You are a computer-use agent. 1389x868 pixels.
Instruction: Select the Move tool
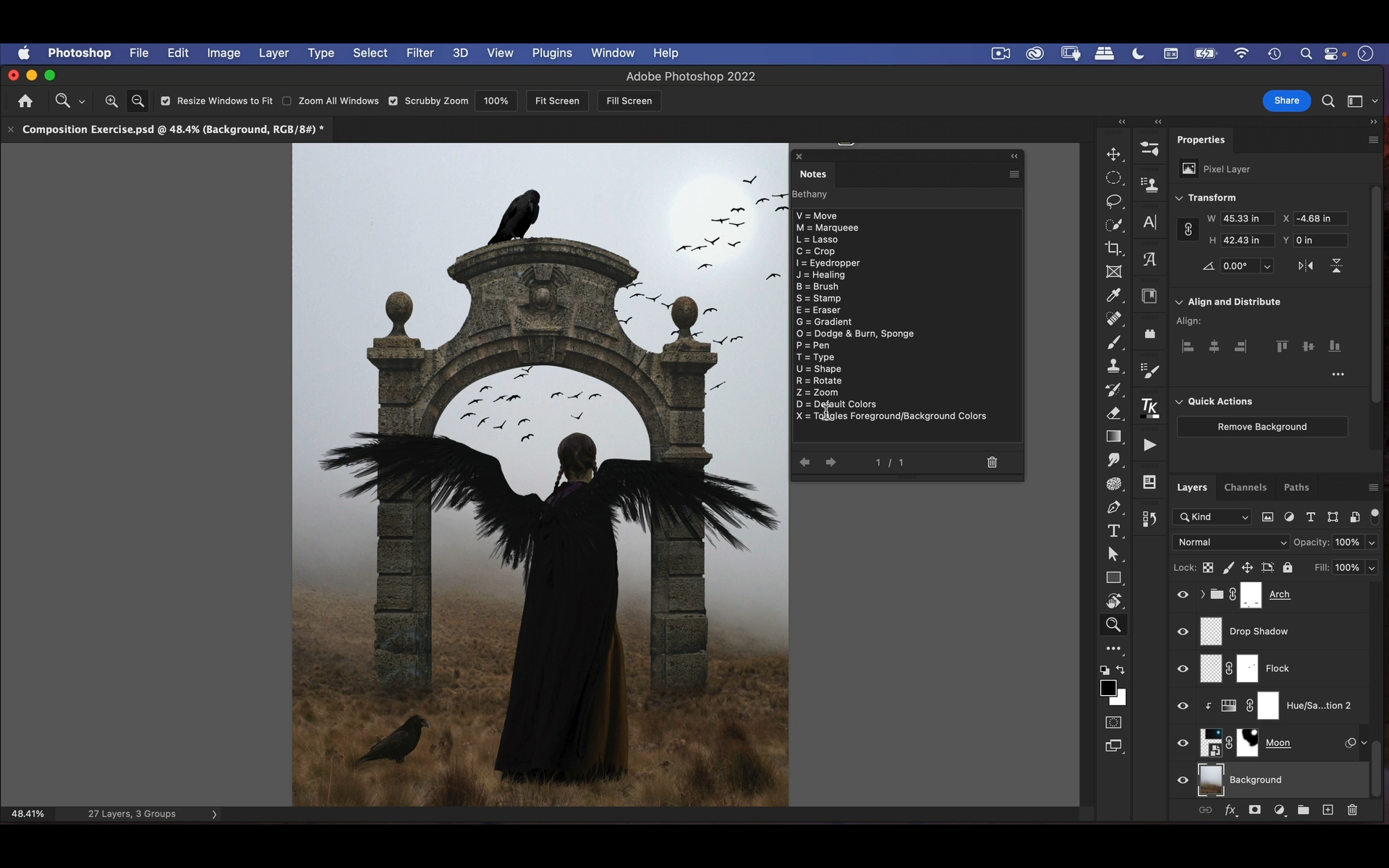pyautogui.click(x=1113, y=154)
